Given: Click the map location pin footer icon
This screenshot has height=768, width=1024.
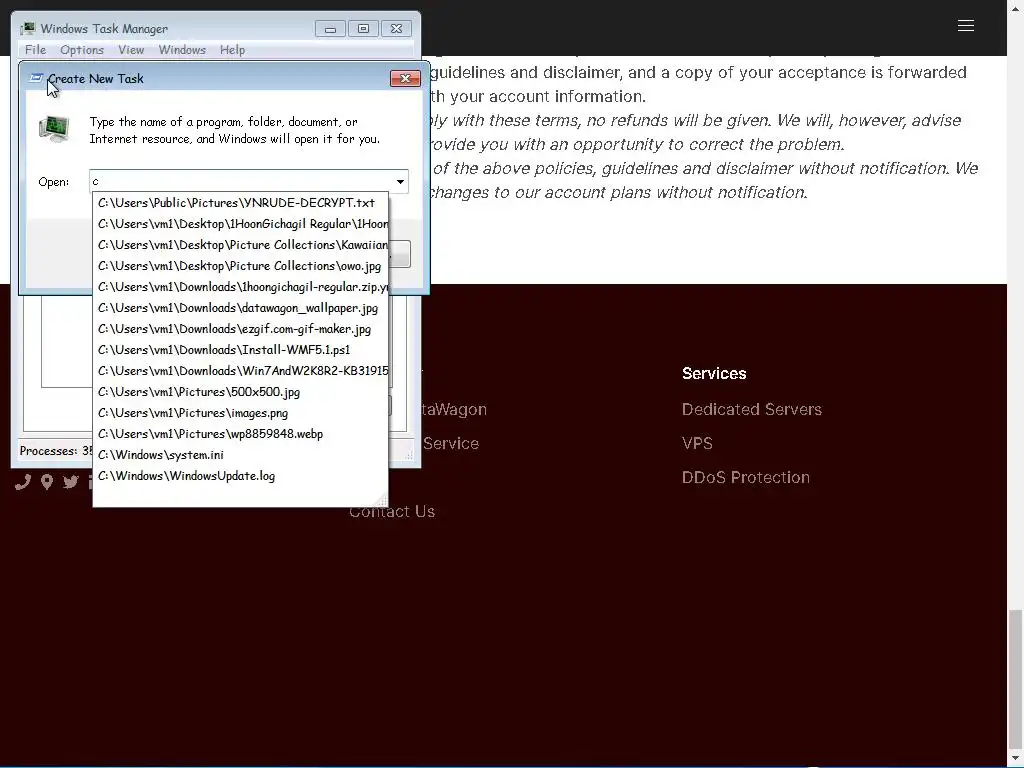Looking at the screenshot, I should click(46, 482).
